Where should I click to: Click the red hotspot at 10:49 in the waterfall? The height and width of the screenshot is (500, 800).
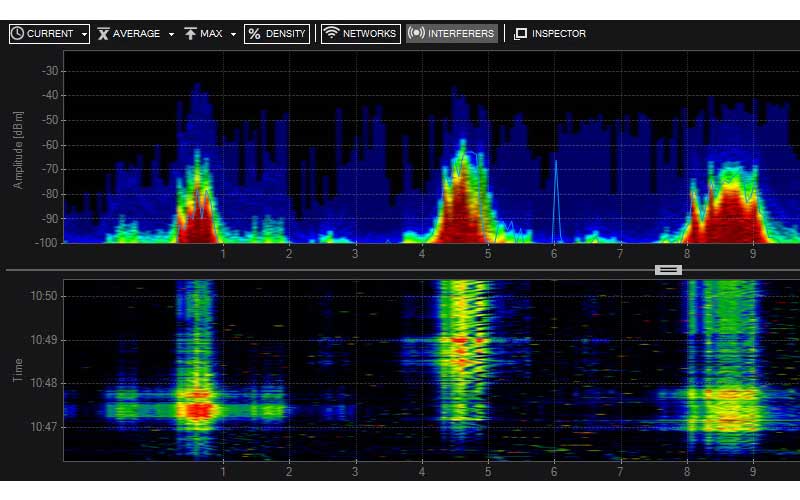[x=460, y=341]
